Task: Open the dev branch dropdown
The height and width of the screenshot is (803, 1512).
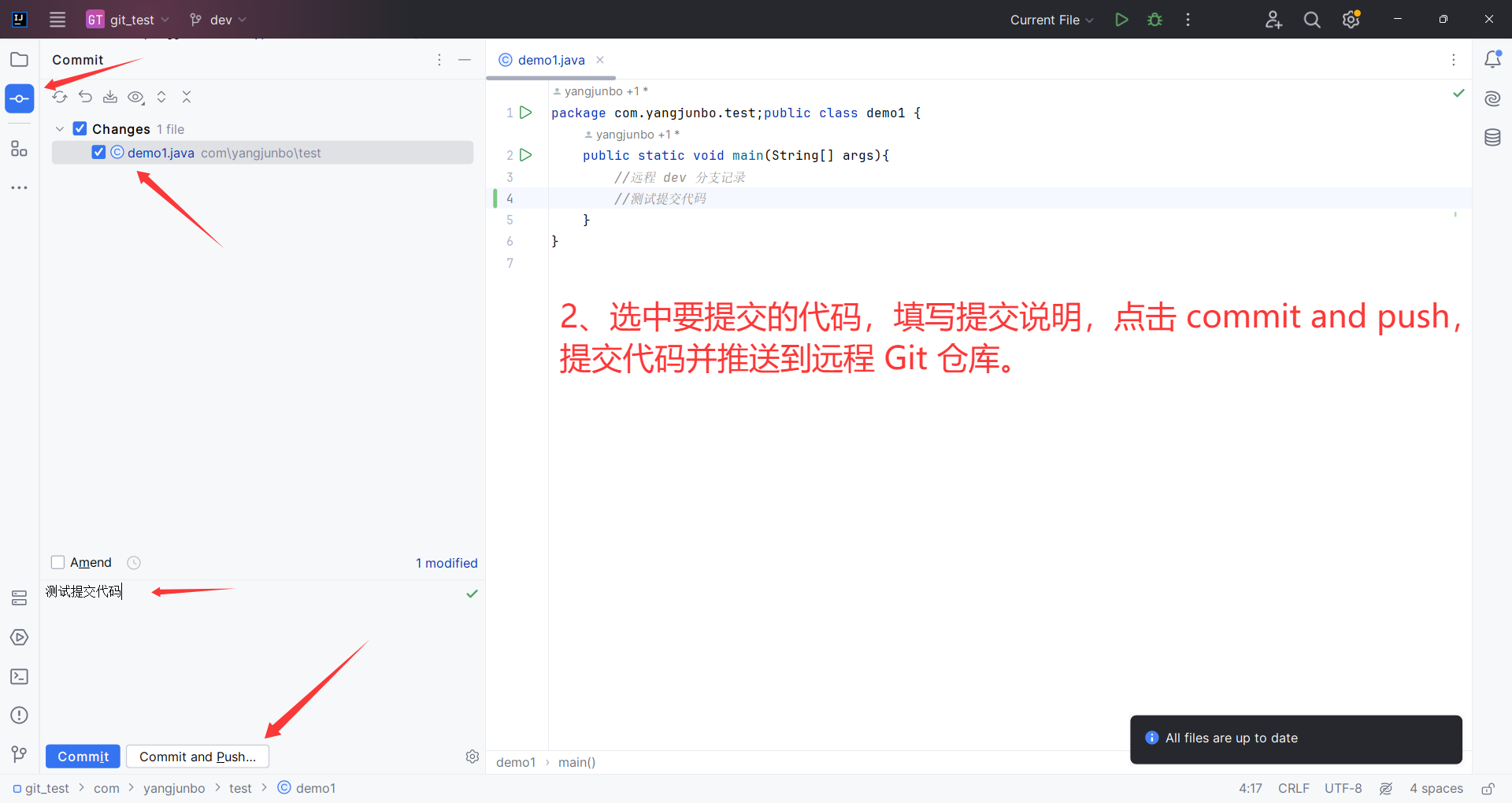Action: pos(217,20)
